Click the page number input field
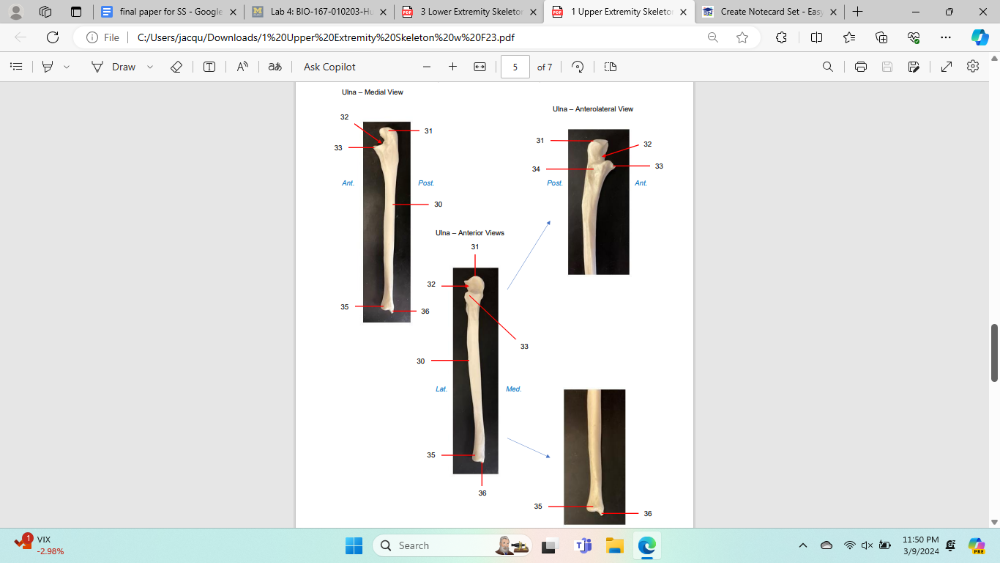This screenshot has width=1000, height=563. pos(515,67)
